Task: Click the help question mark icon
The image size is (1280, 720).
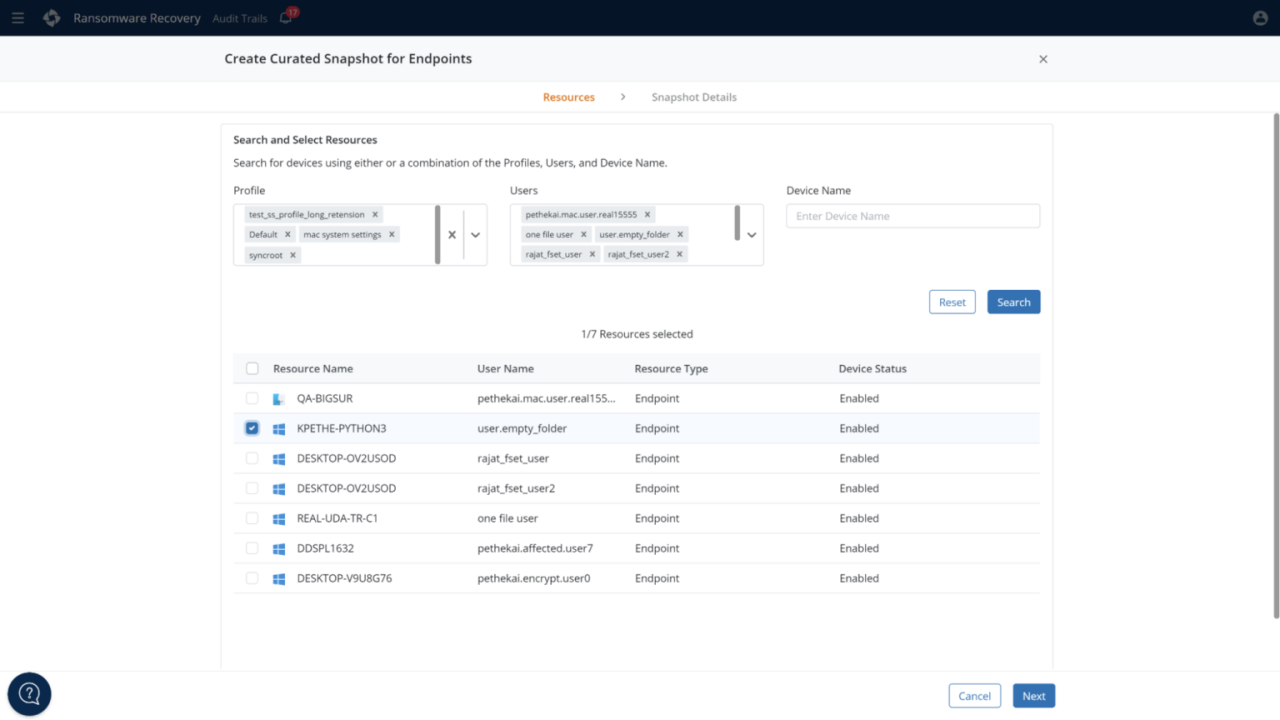Action: [29, 693]
